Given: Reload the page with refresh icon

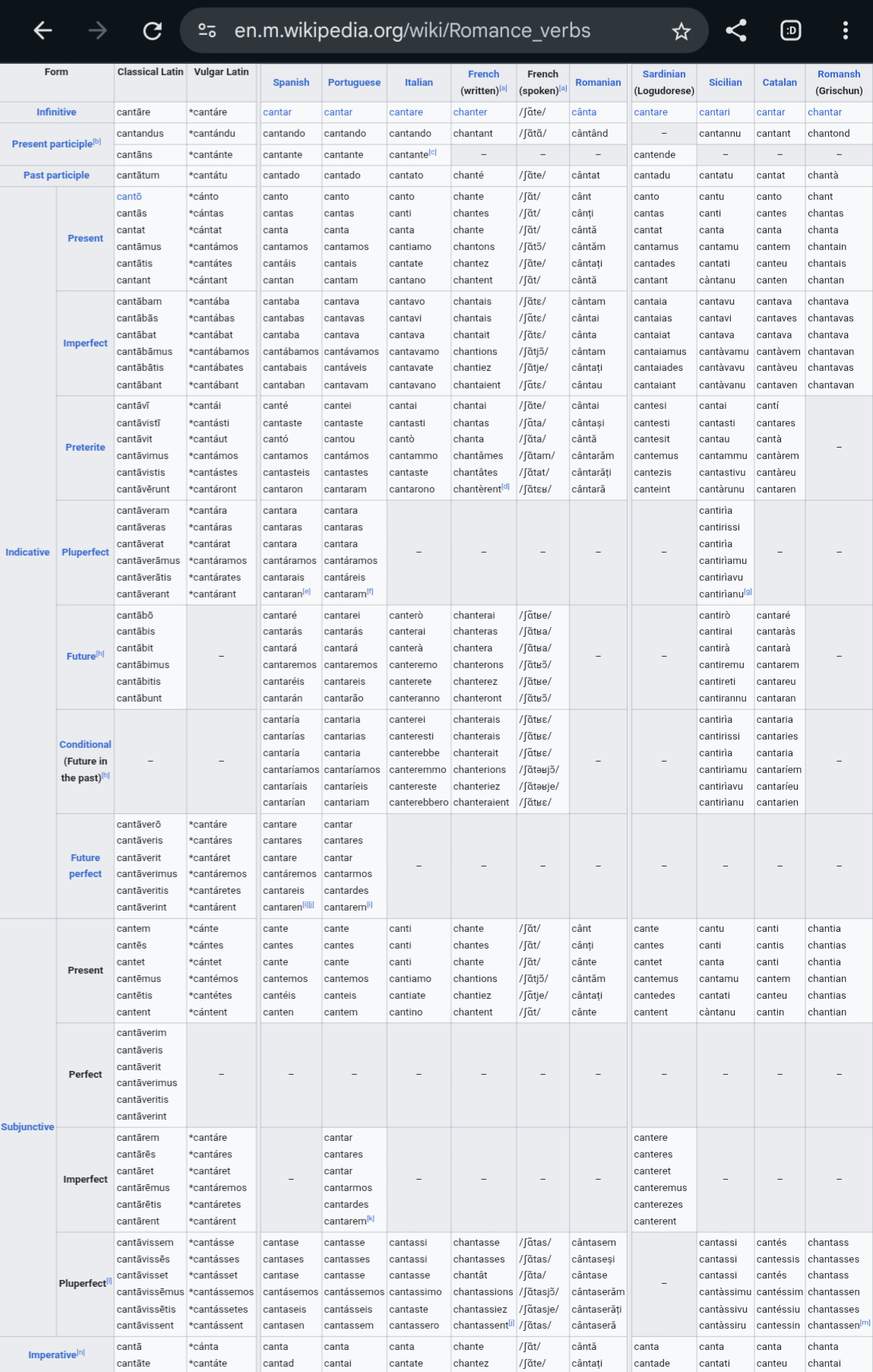Looking at the screenshot, I should (153, 30).
